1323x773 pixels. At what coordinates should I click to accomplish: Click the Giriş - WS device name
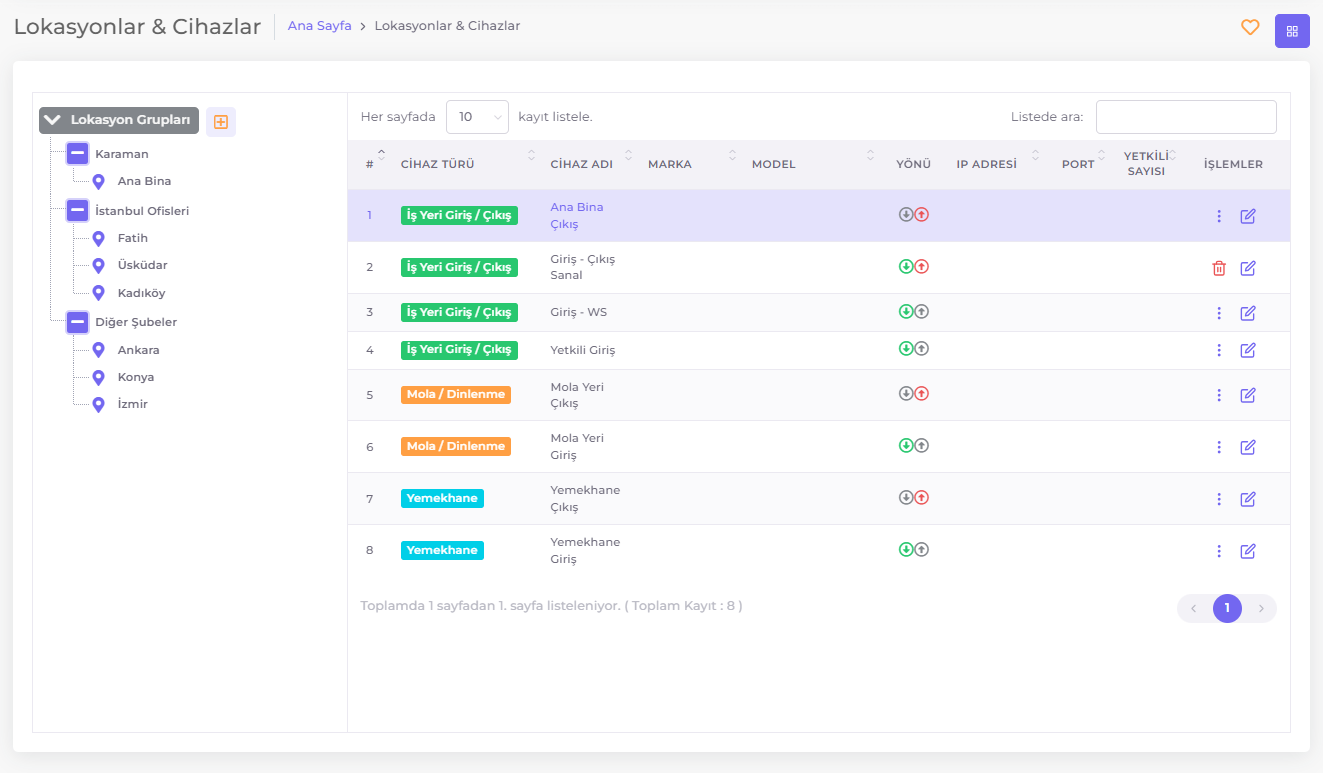pyautogui.click(x=579, y=312)
